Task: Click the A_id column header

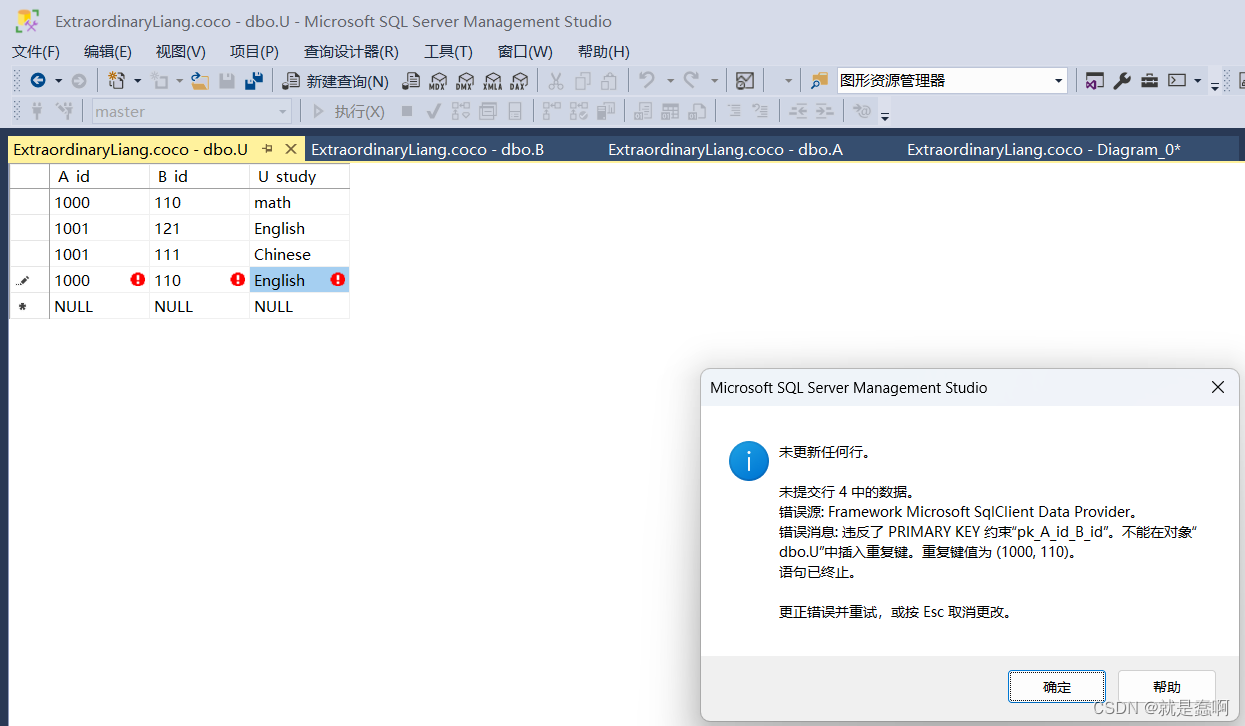Action: [99, 176]
